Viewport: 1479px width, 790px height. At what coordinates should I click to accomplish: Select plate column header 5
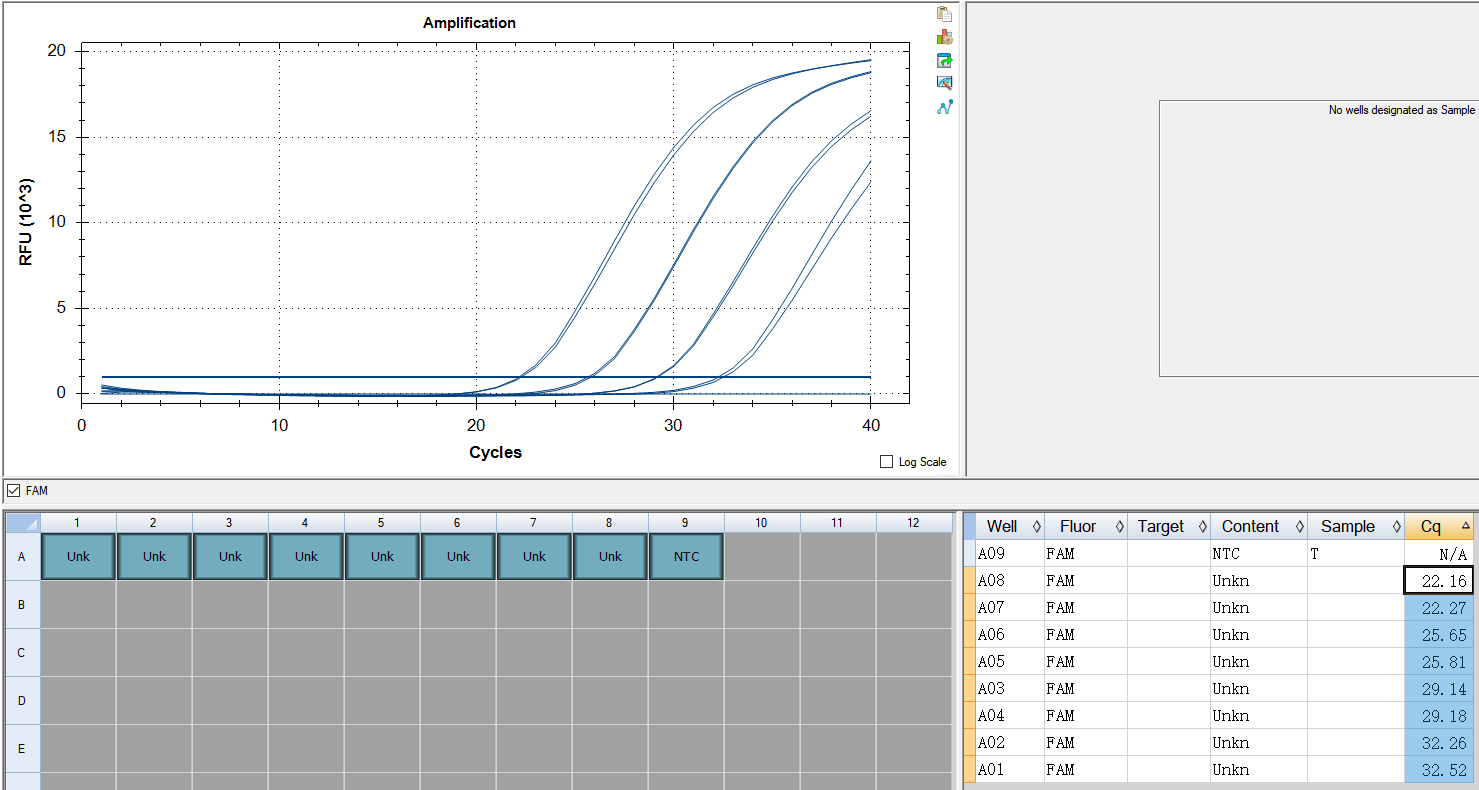tap(382, 523)
